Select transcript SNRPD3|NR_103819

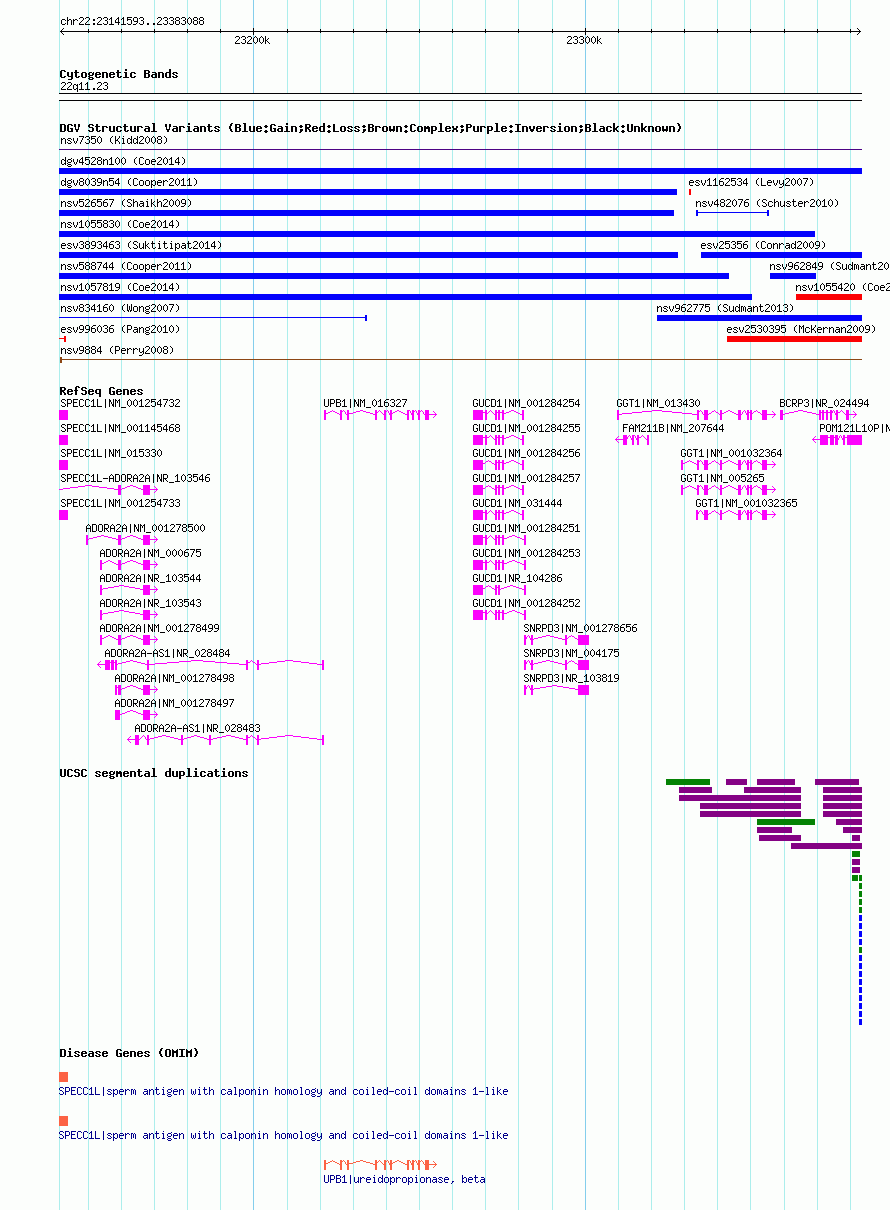click(571, 679)
